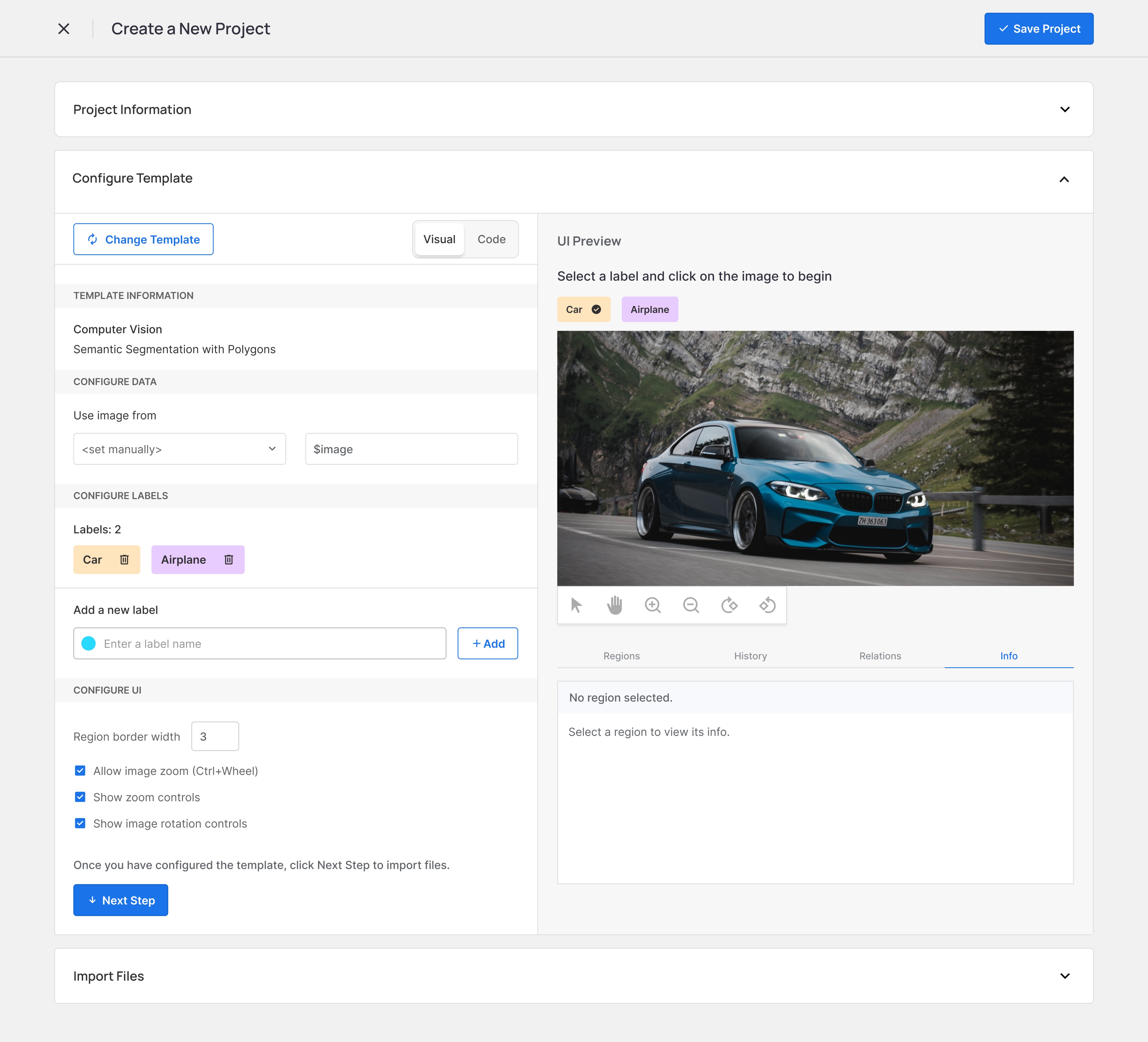The width and height of the screenshot is (1148, 1042).
Task: Toggle Show image rotation controls checkbox
Action: [x=80, y=823]
